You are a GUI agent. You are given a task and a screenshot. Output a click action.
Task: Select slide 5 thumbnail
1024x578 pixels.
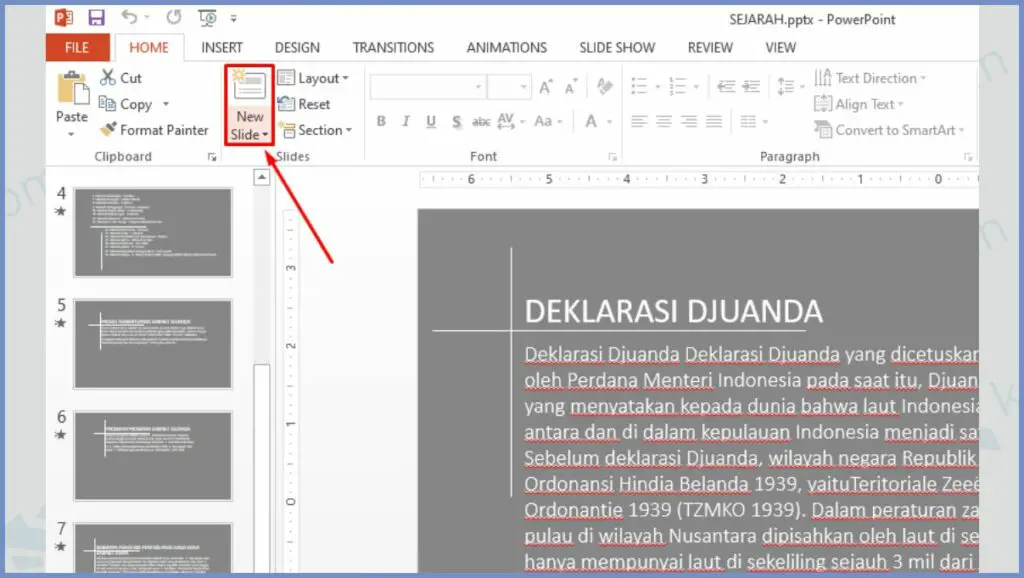tap(153, 344)
